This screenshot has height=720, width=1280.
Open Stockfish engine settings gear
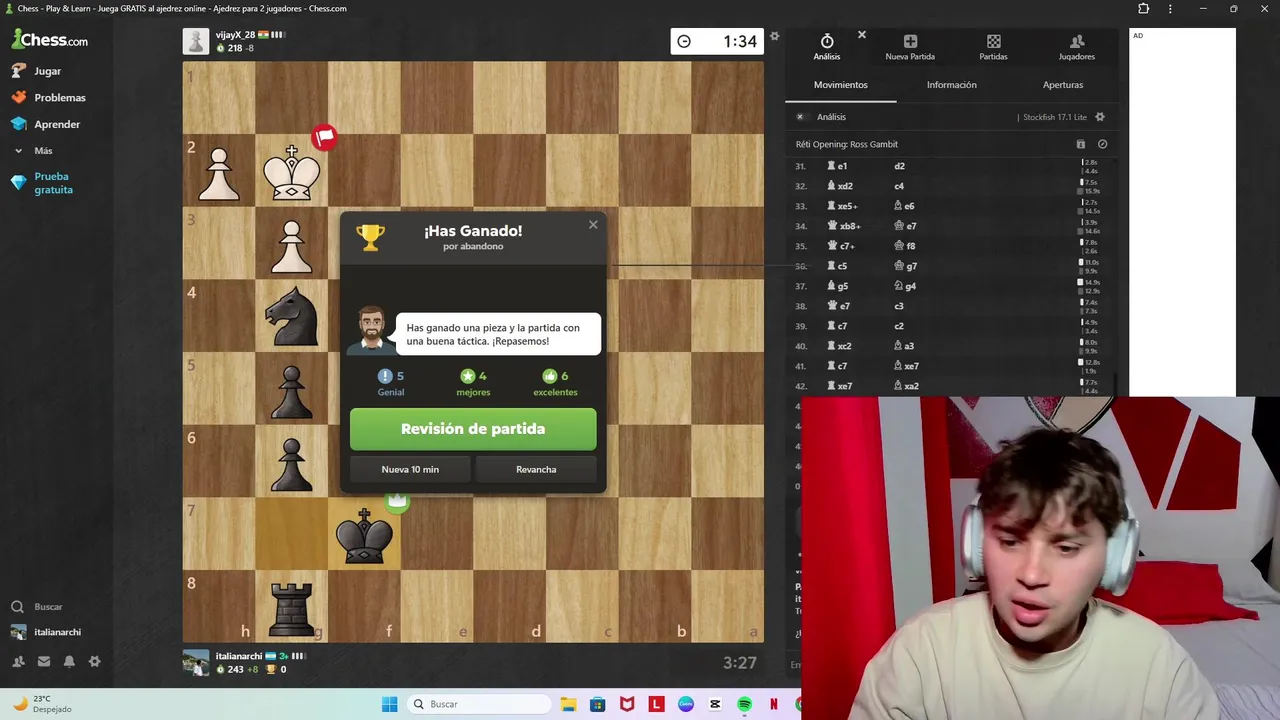pos(1100,117)
